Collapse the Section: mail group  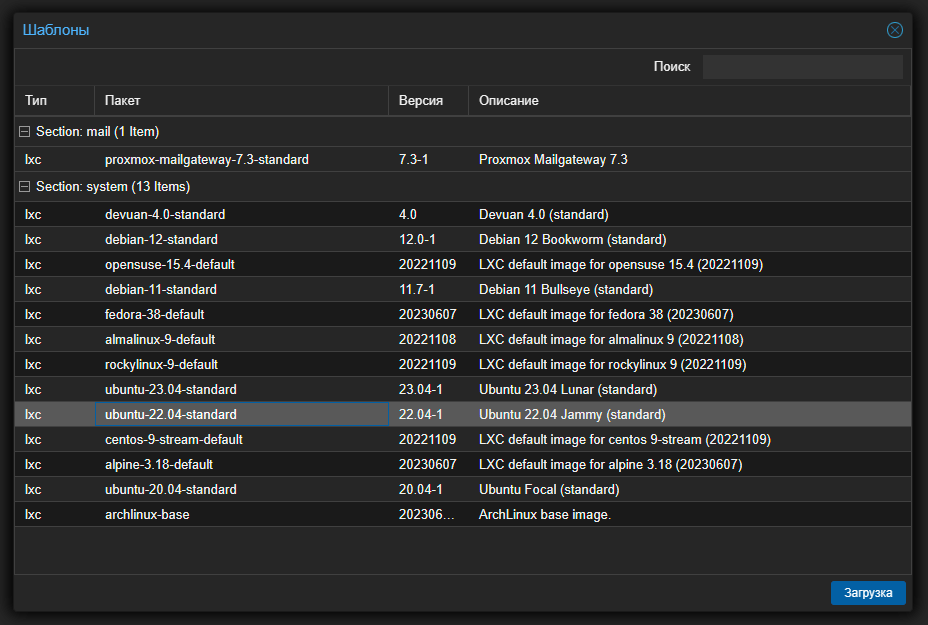point(24,131)
